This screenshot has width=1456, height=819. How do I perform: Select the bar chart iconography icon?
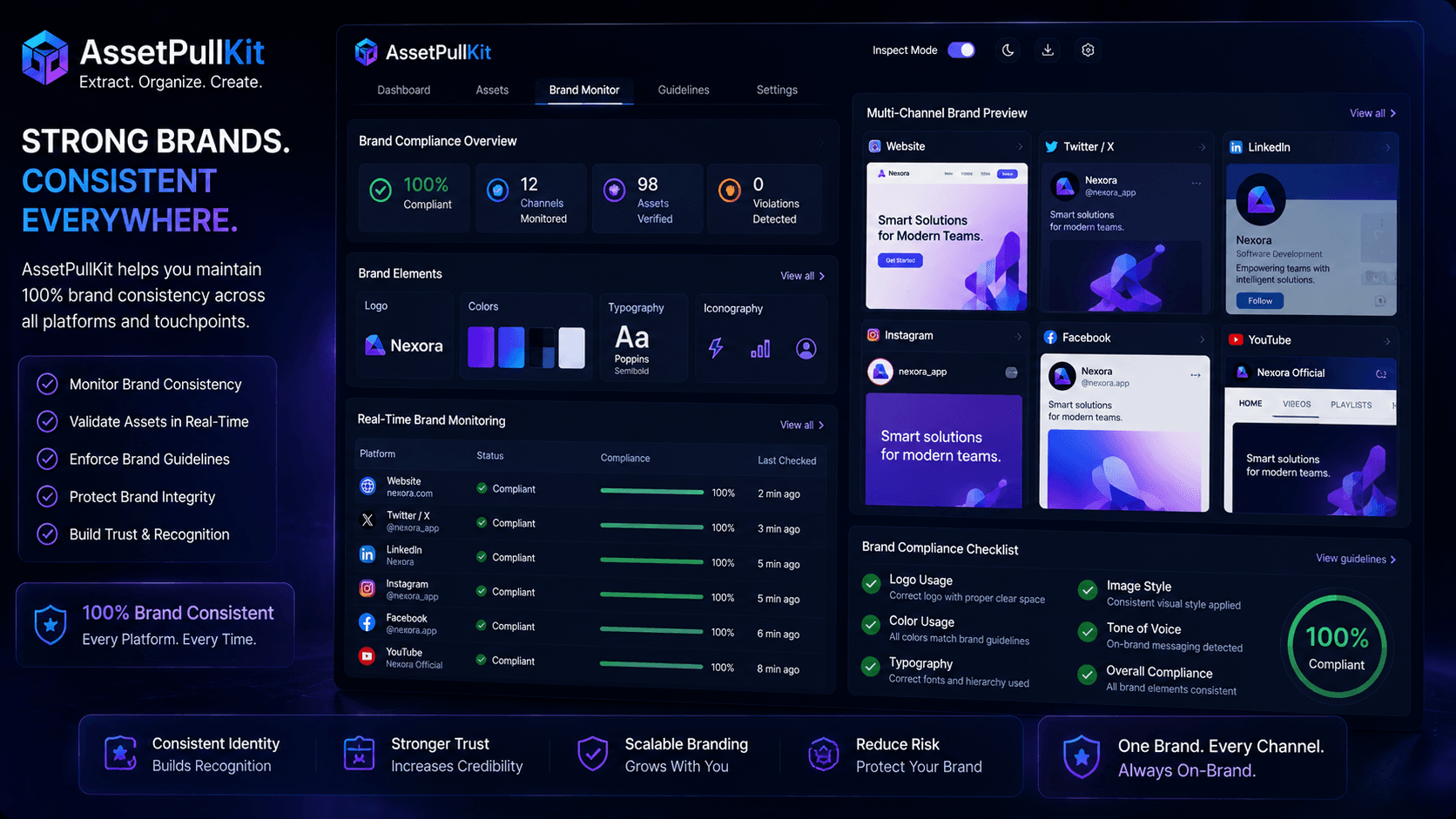(x=760, y=349)
